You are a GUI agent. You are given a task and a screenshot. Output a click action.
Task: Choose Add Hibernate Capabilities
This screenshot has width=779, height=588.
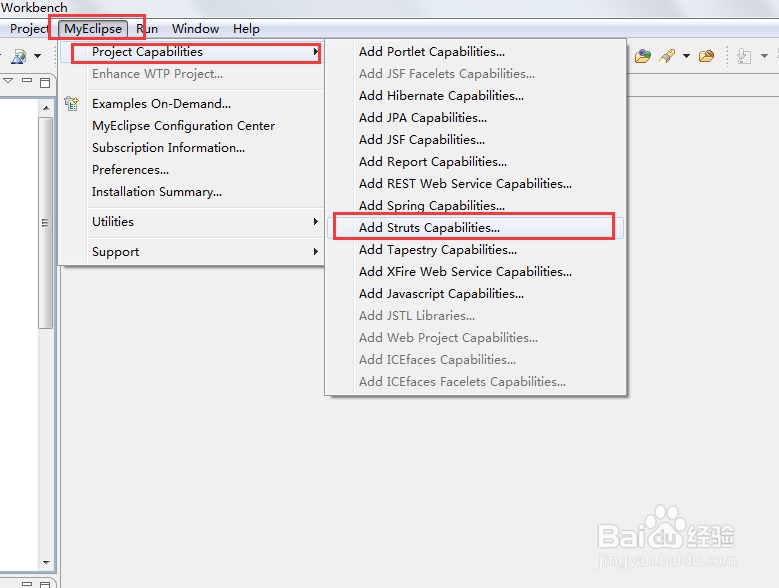click(x=475, y=95)
